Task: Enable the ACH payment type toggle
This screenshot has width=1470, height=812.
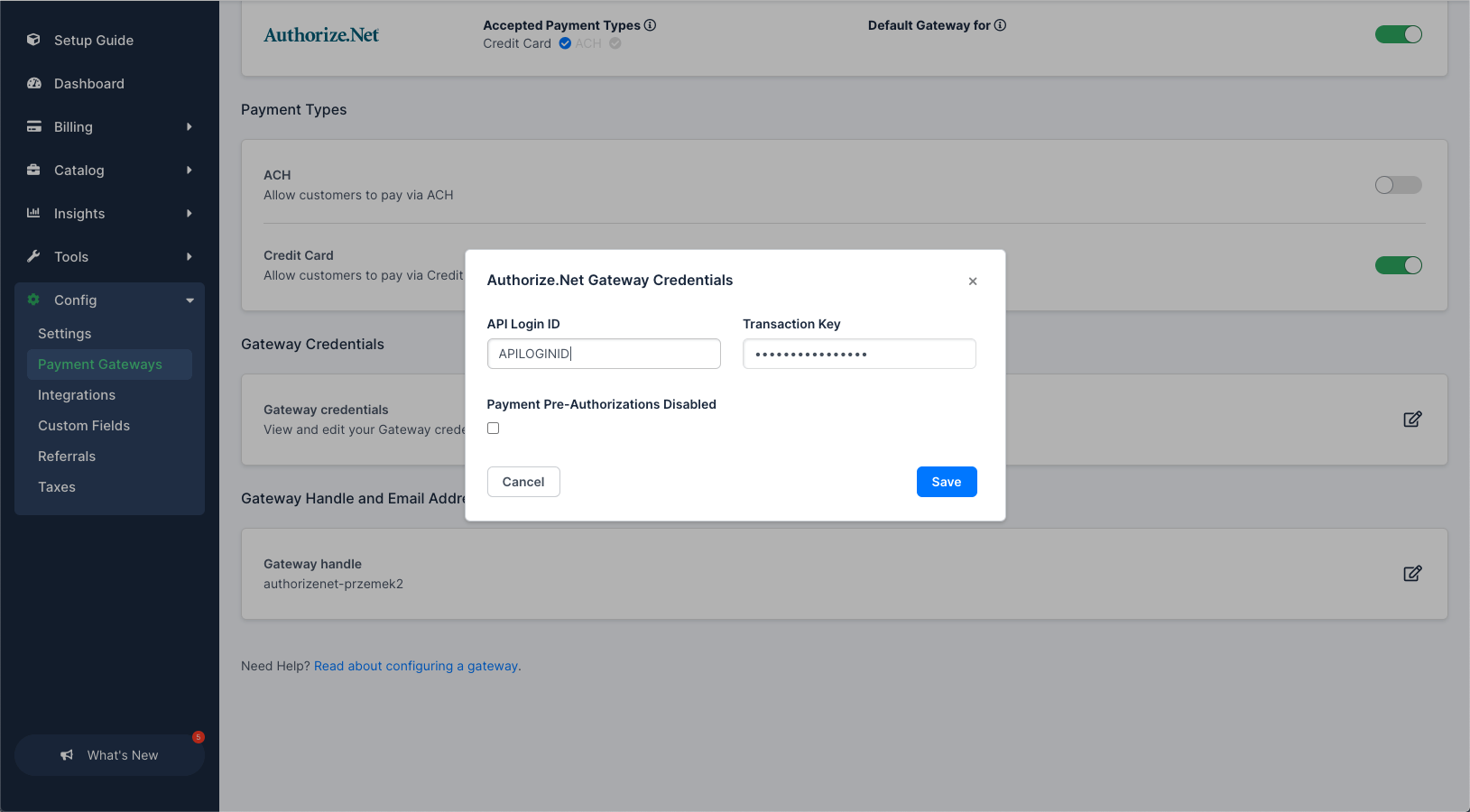Action: 1399,185
